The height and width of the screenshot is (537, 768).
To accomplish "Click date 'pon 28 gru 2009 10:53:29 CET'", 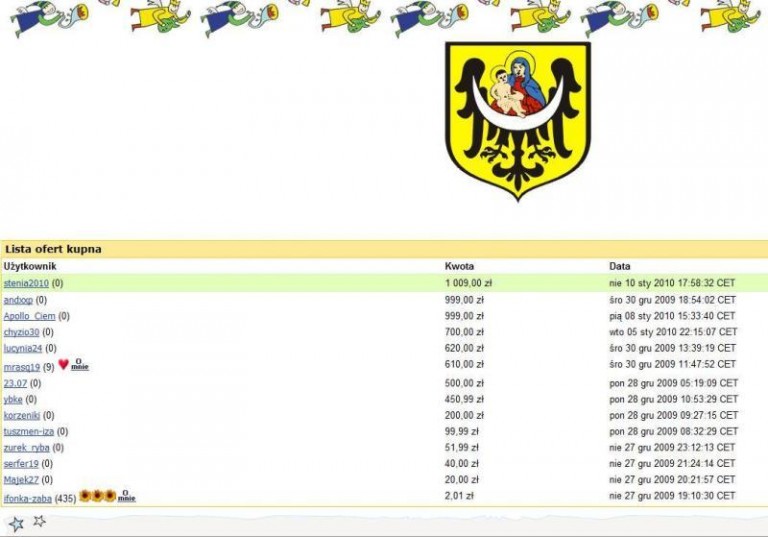I will tap(674, 399).
